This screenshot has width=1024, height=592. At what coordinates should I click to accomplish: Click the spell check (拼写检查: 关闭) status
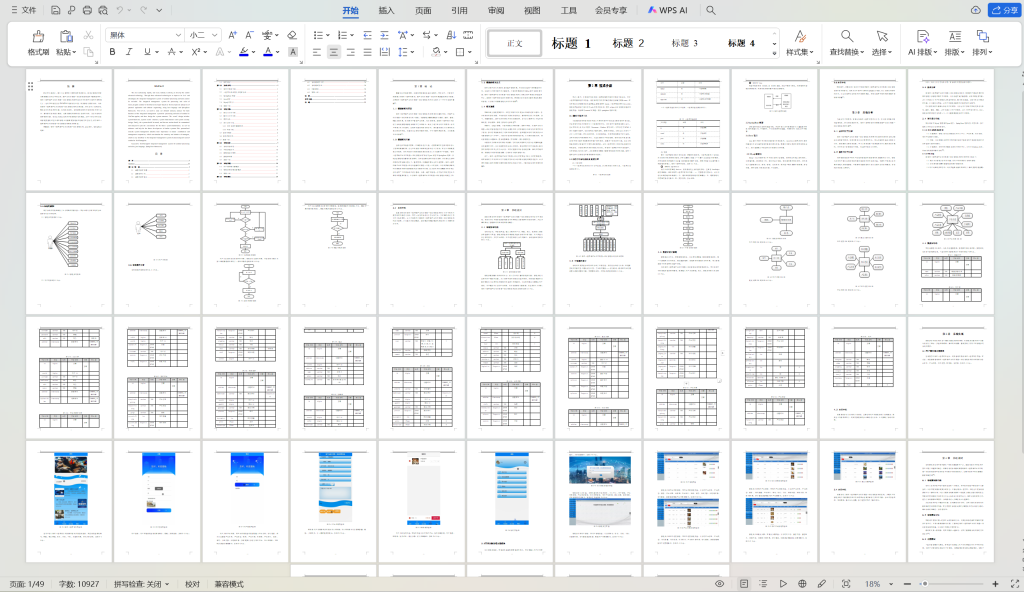pyautogui.click(x=142, y=584)
